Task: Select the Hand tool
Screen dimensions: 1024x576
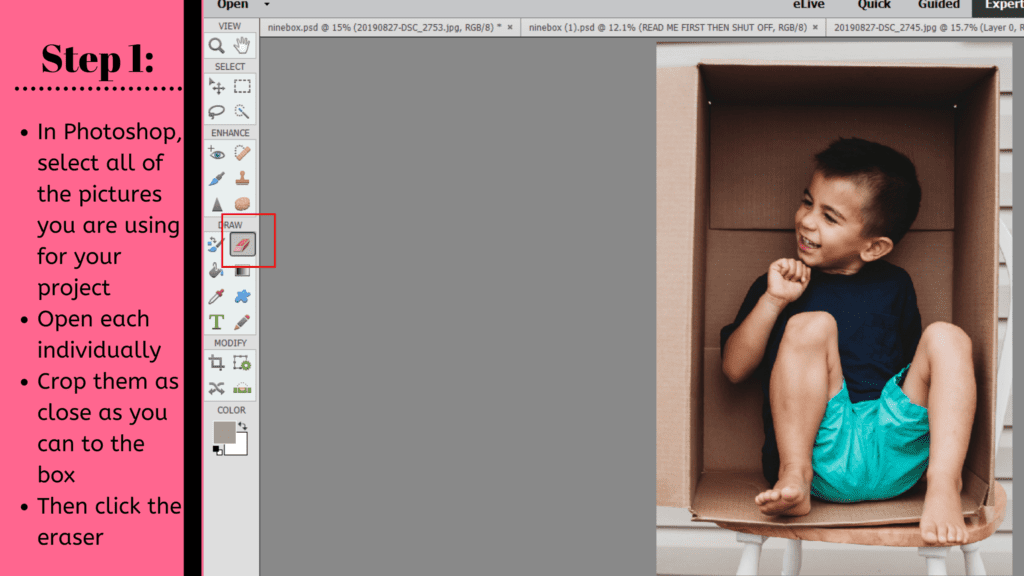Action: coord(241,46)
